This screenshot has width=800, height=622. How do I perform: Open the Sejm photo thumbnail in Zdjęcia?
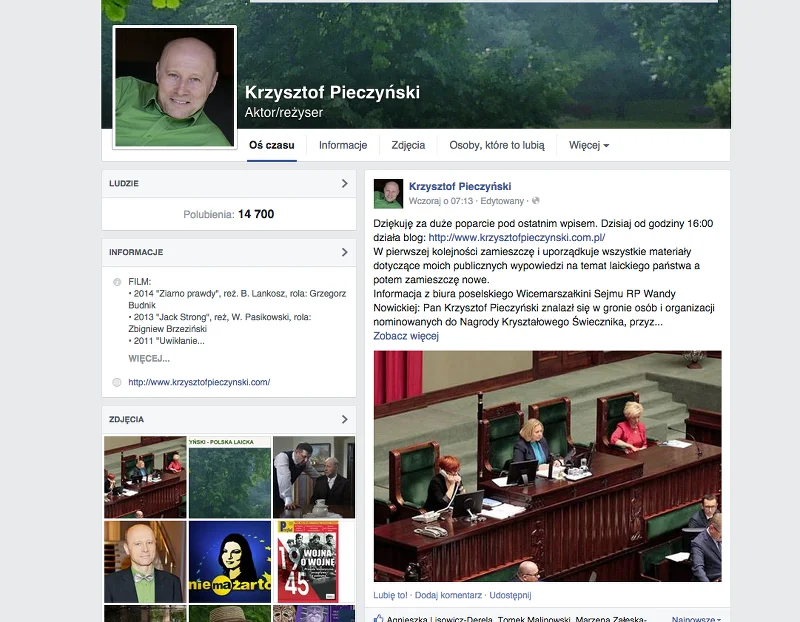click(145, 477)
